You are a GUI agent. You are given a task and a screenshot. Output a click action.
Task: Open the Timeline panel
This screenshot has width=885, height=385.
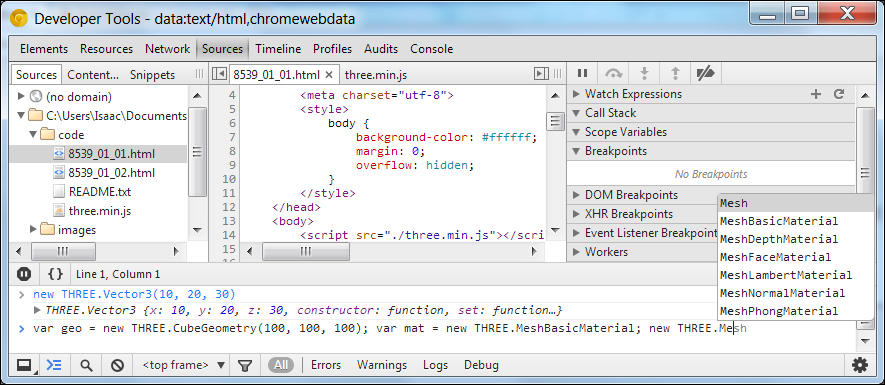(x=278, y=49)
